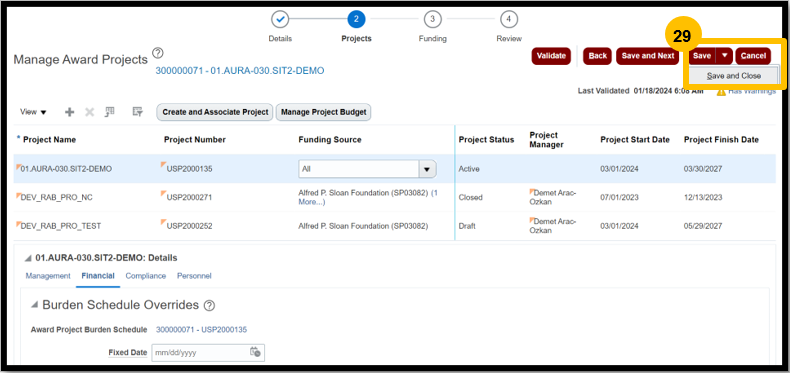The height and width of the screenshot is (373, 790).
Task: Click finish date 12/13/2023
Action: click(x=703, y=198)
